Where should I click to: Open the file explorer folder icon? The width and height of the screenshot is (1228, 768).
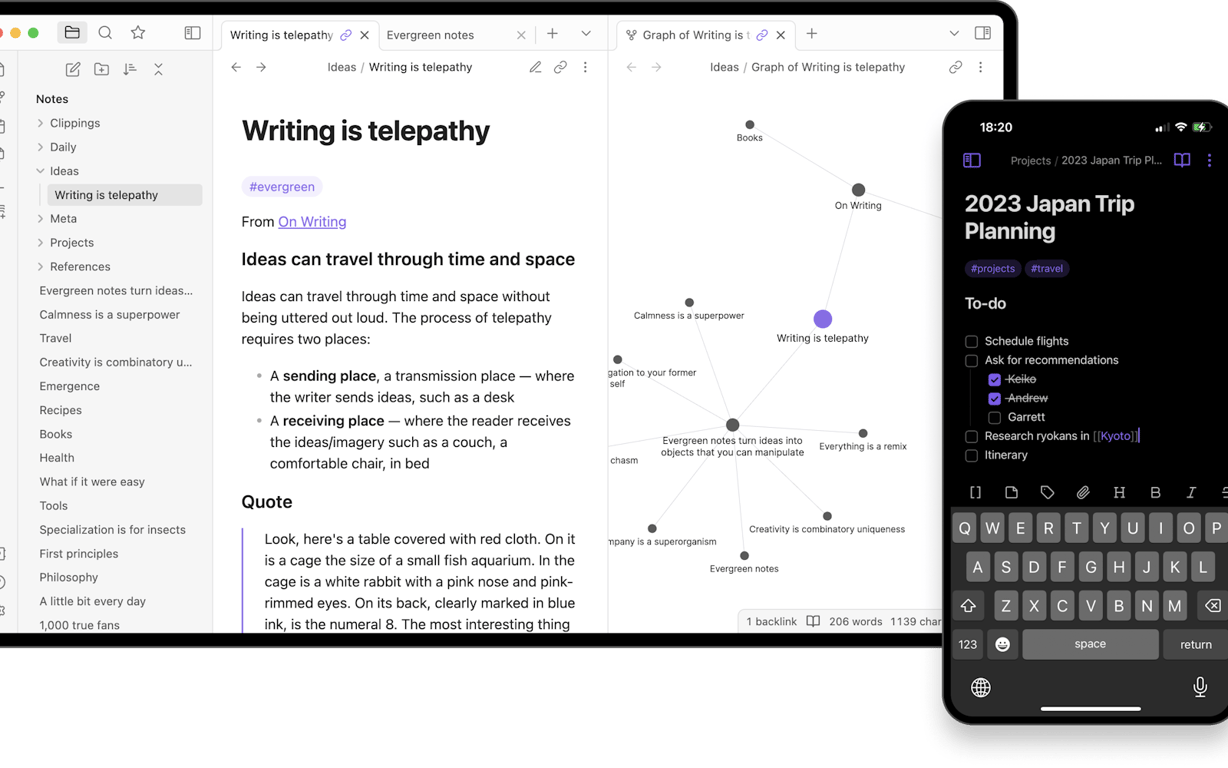pos(72,33)
